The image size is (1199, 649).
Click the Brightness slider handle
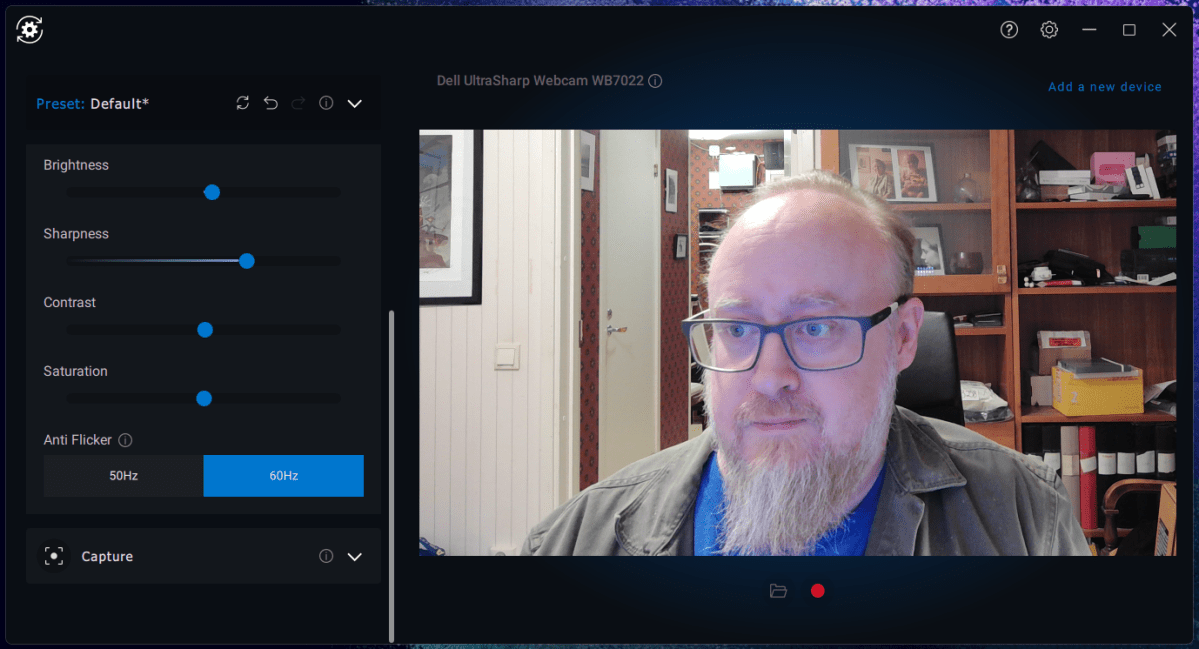coord(212,192)
